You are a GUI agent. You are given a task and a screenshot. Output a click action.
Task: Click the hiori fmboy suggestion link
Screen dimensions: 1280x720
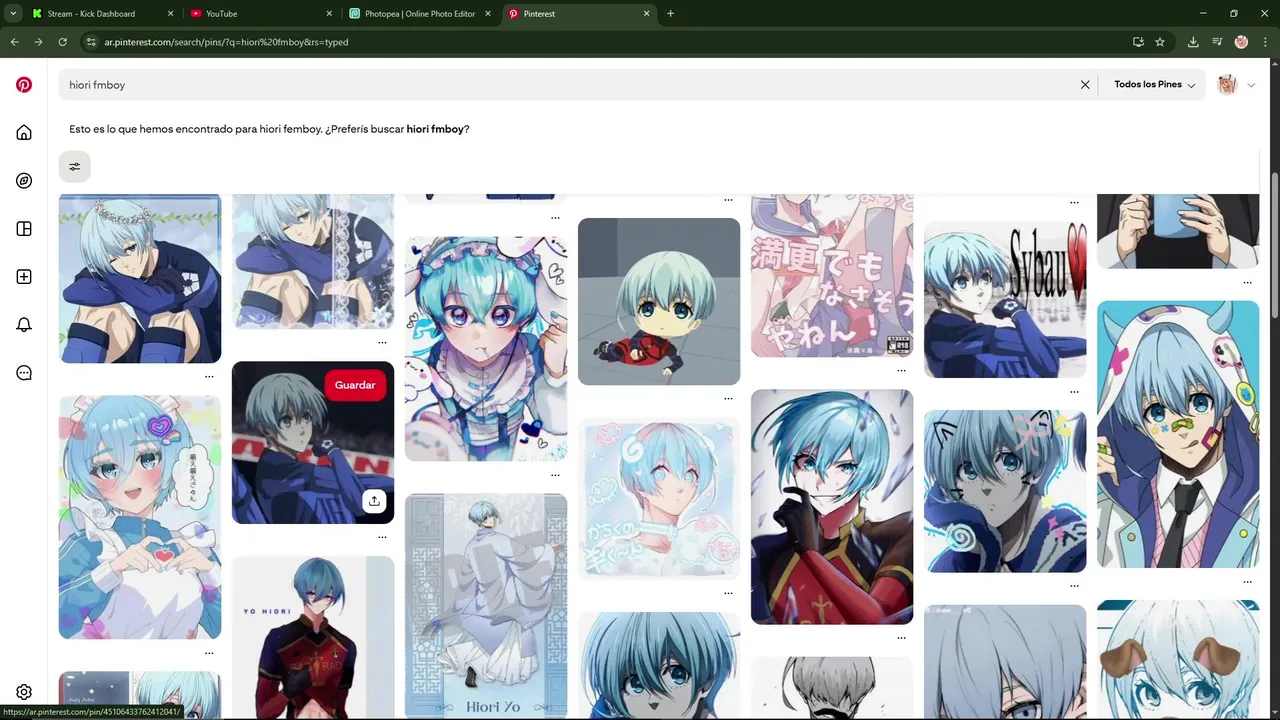(435, 129)
